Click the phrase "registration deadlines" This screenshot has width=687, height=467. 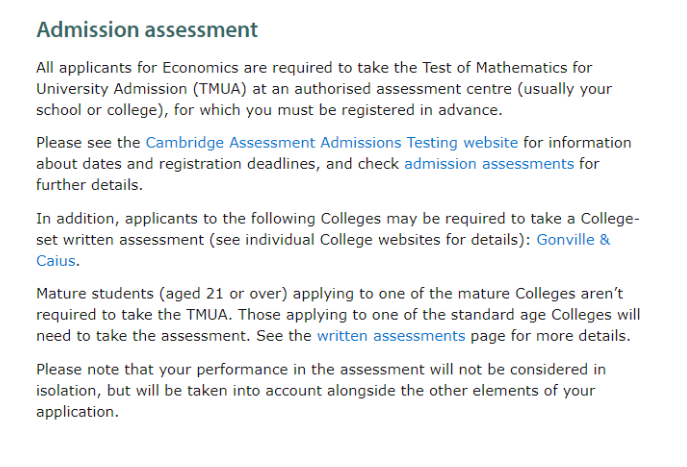235,163
